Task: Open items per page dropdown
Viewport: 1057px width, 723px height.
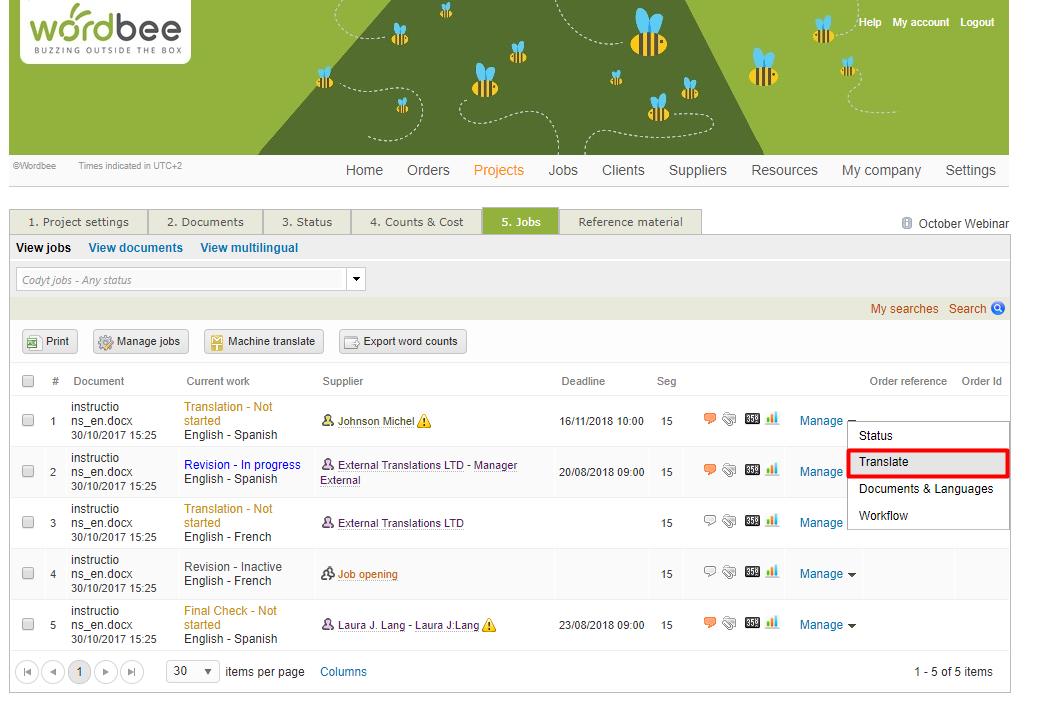Action: [x=193, y=672]
